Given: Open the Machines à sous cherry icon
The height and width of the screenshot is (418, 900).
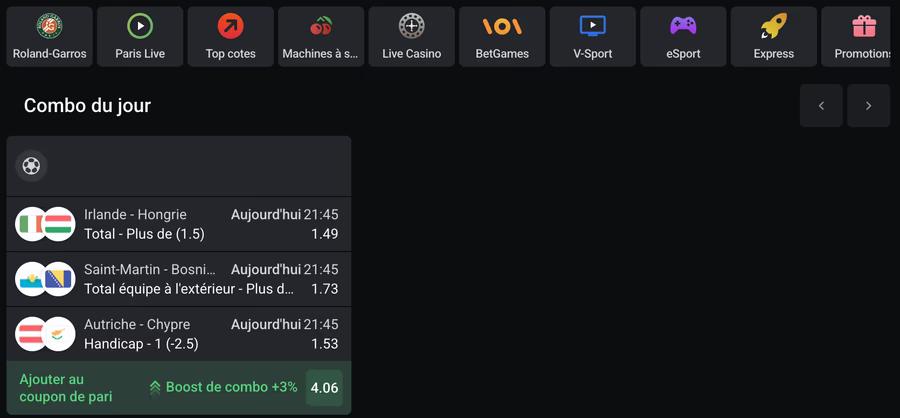Looking at the screenshot, I should 321,26.
